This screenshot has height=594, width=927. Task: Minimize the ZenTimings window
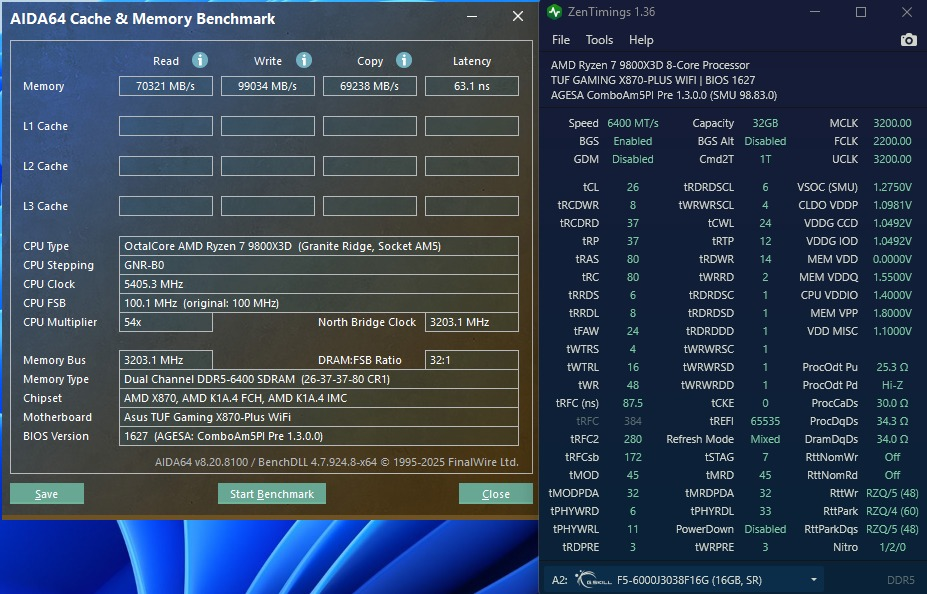(815, 12)
